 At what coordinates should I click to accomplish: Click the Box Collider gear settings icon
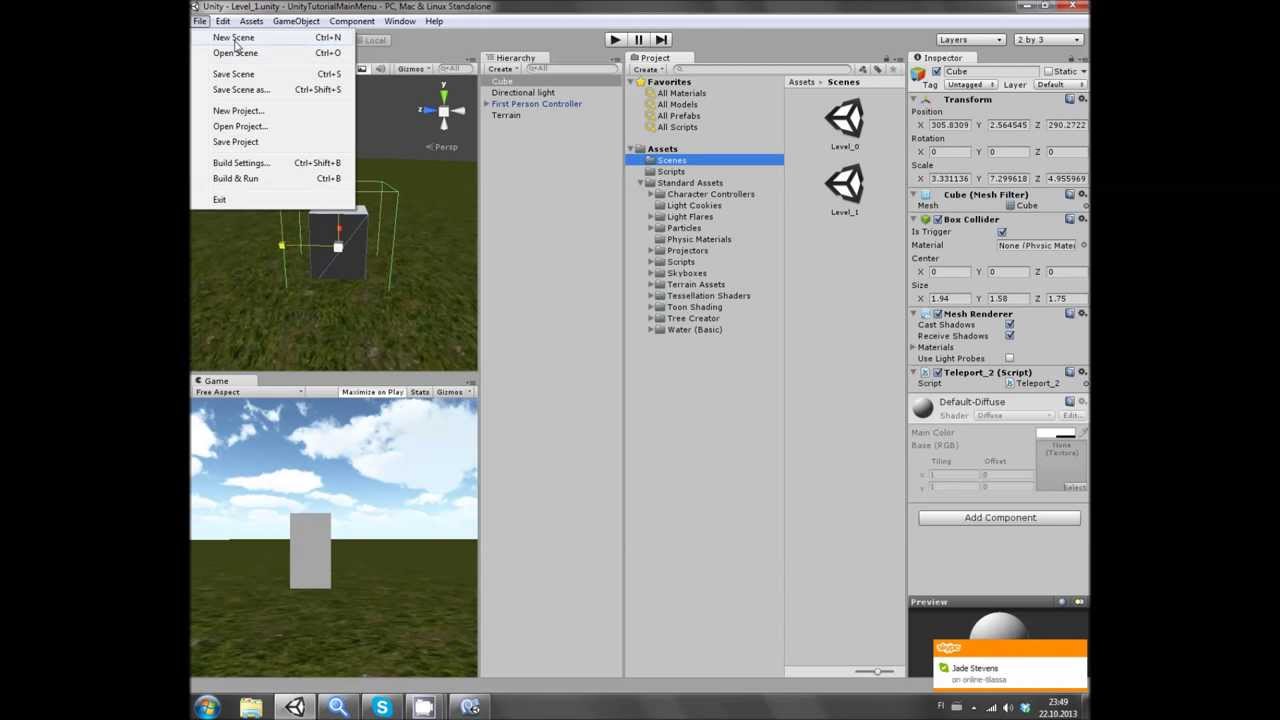1082,219
